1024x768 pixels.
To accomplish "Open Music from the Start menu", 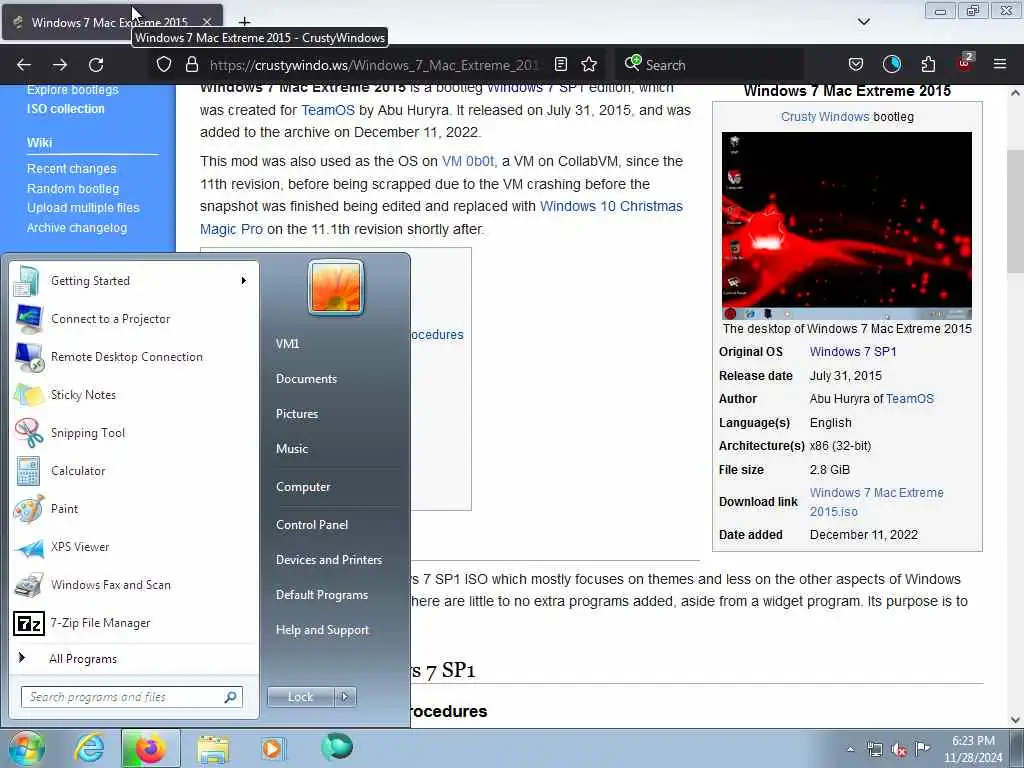I will 292,449.
